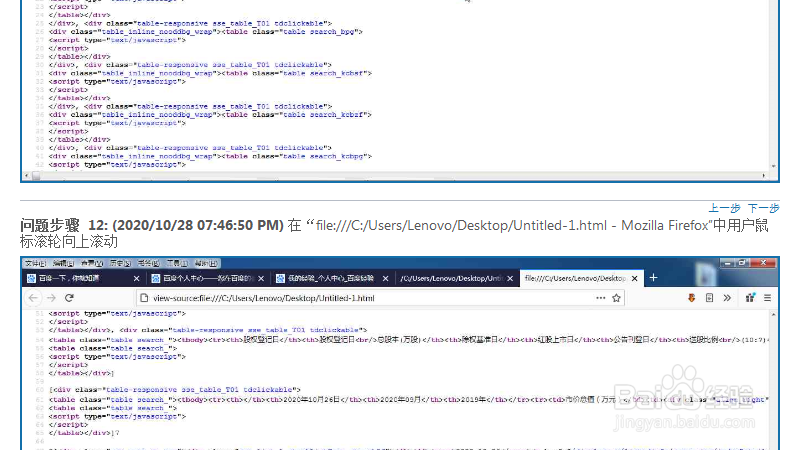Open page actions three-dot menu
The height and width of the screenshot is (450, 800).
(x=601, y=297)
